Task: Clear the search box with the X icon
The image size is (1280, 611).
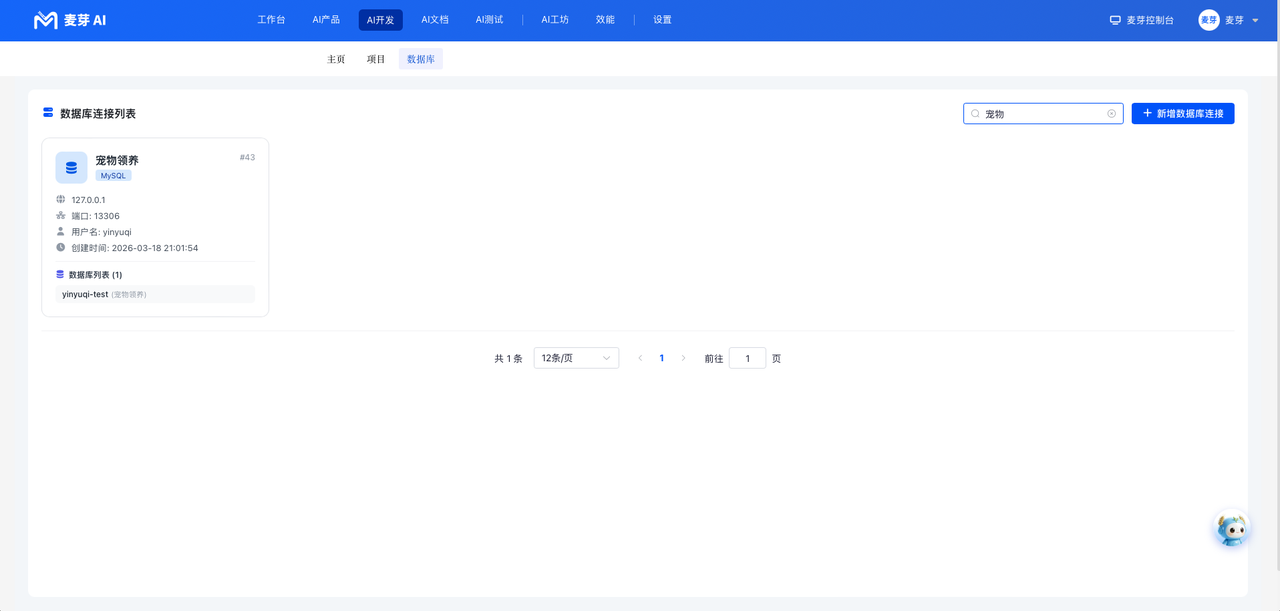Action: (1111, 114)
